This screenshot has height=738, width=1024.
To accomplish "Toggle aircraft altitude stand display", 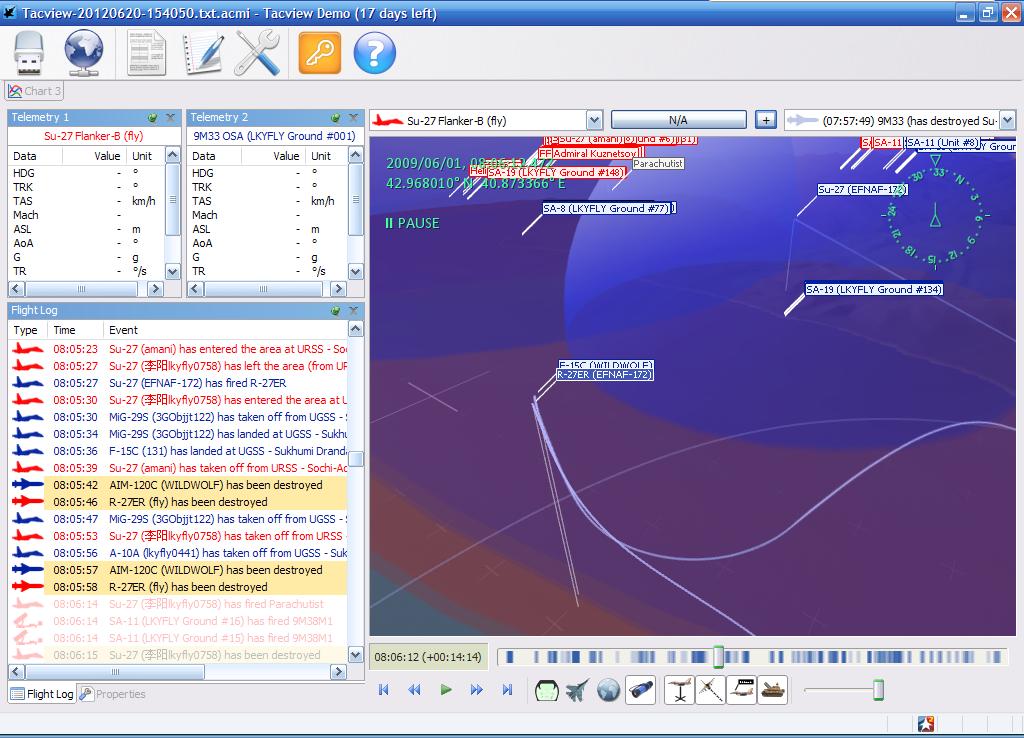I will point(679,690).
